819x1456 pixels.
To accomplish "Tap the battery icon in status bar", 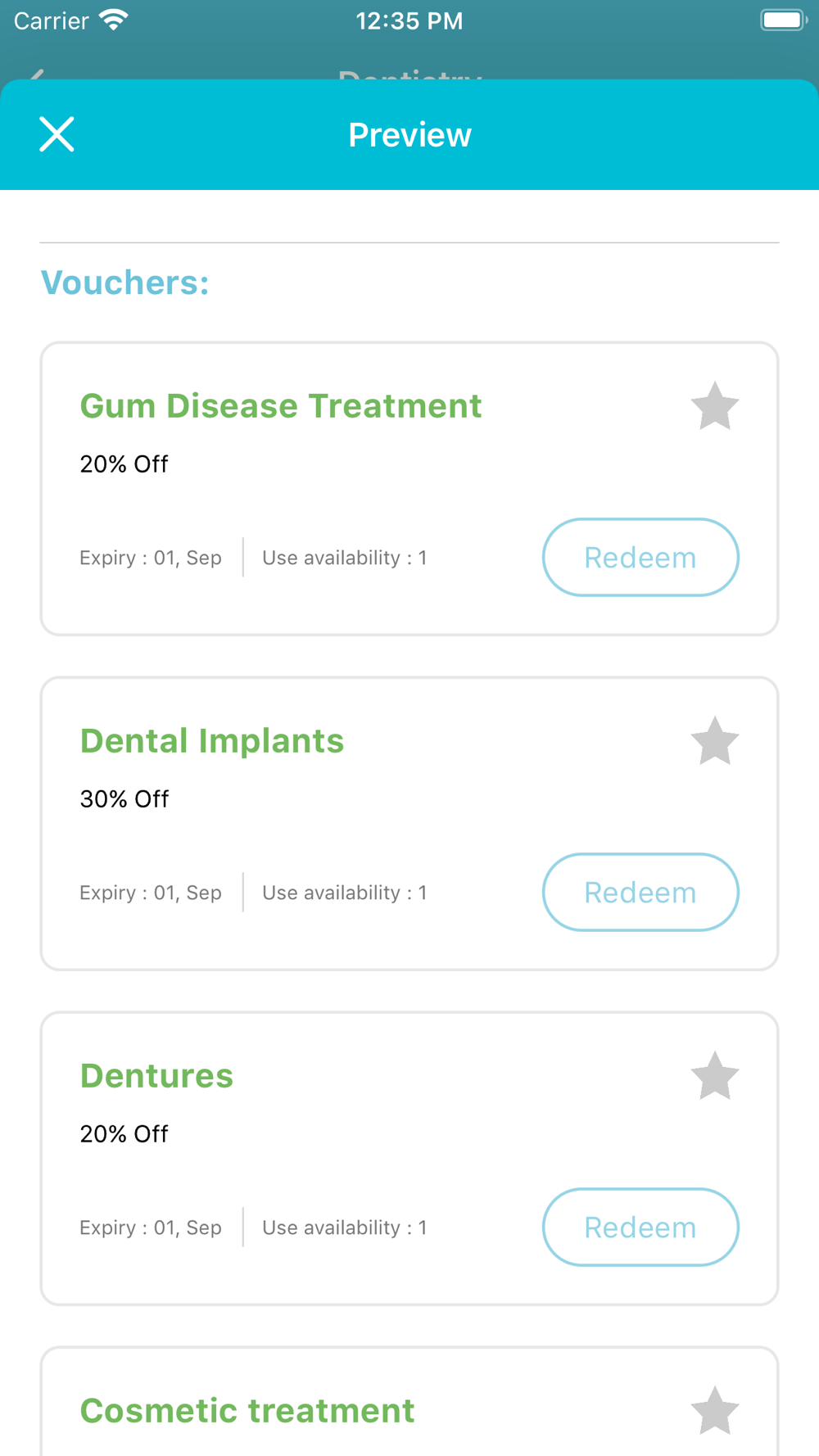I will click(782, 20).
